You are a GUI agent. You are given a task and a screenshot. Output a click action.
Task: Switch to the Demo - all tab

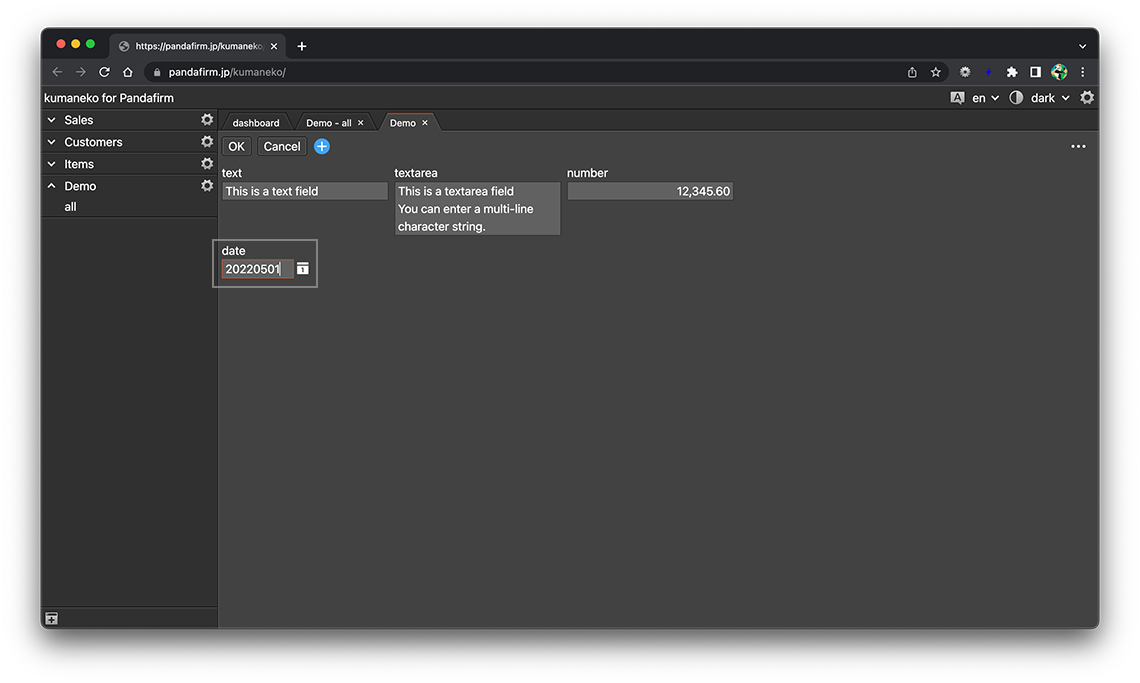click(328, 123)
